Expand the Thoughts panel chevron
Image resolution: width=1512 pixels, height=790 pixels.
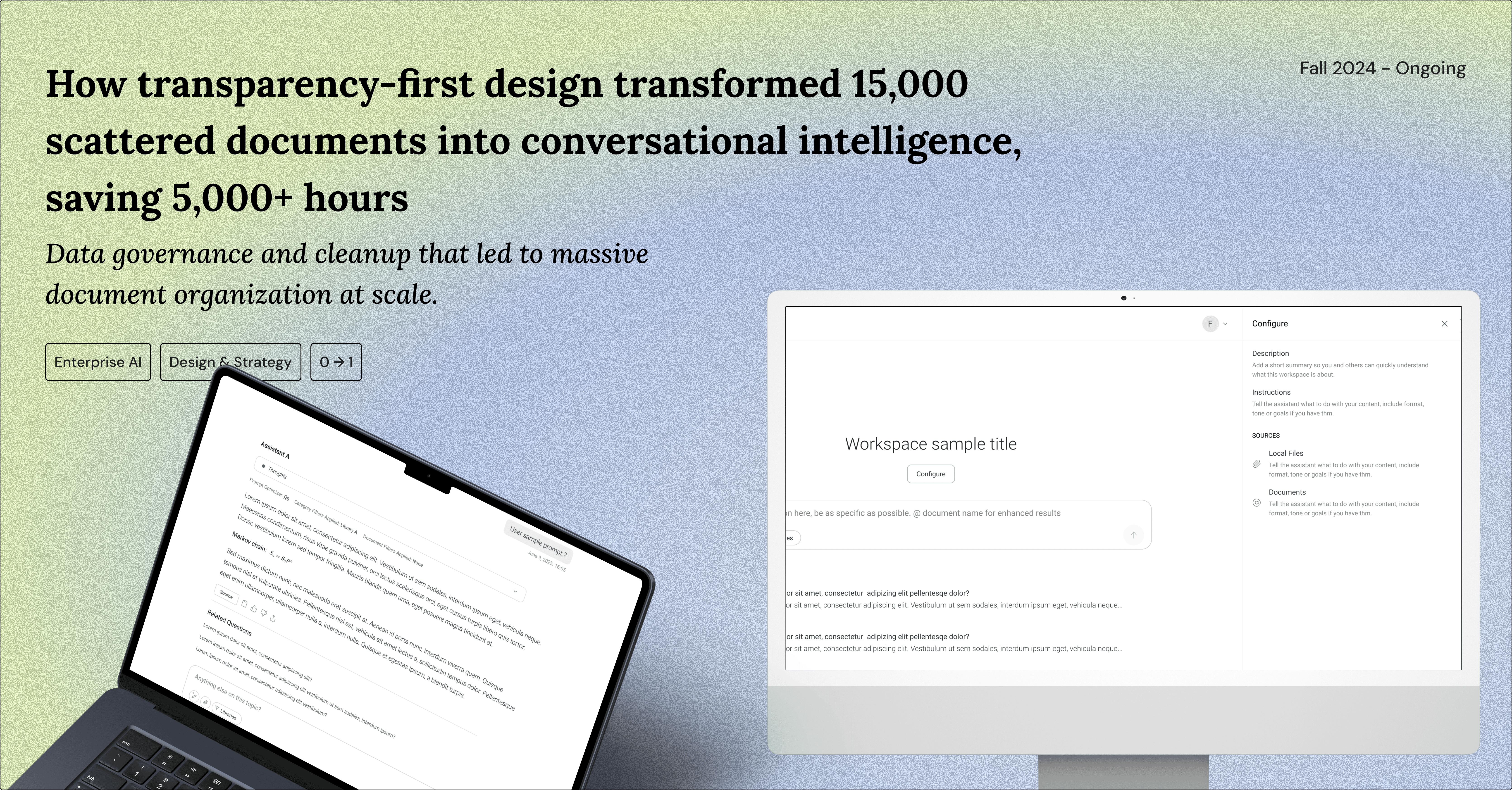tap(515, 591)
